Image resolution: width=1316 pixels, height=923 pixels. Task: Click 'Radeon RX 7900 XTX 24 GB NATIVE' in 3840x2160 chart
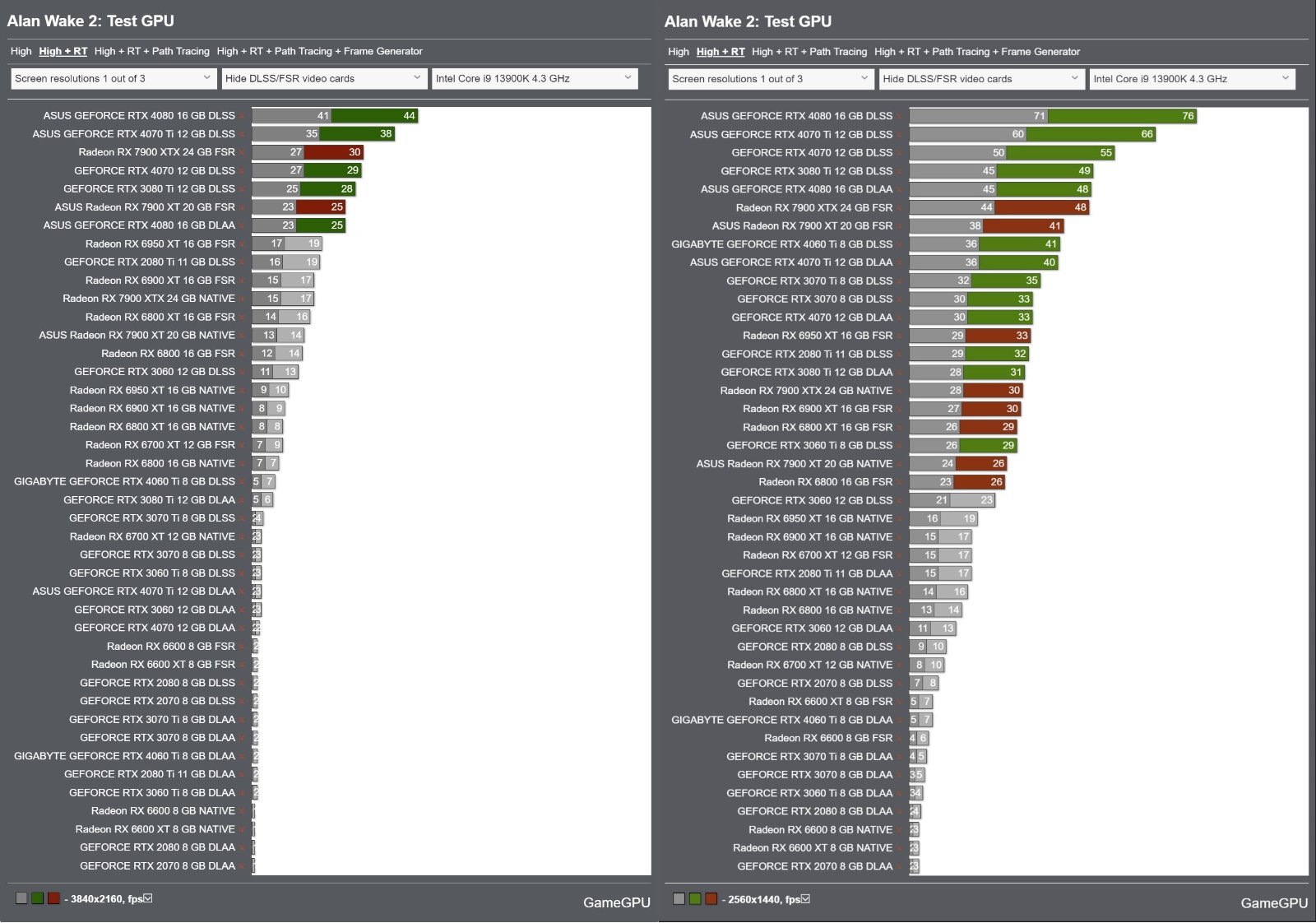149,299
